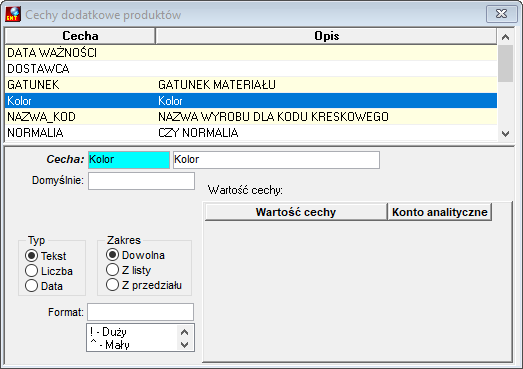Click the Cecha description field containing Kolor

(x=276, y=159)
